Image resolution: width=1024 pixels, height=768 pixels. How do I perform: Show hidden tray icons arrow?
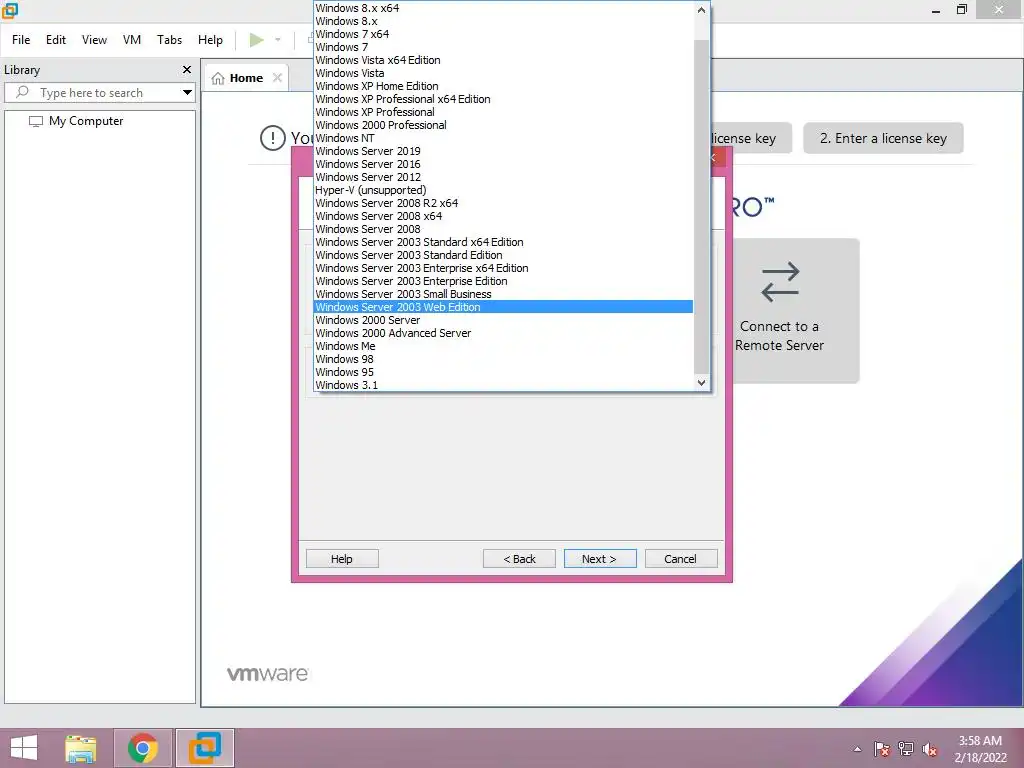pyautogui.click(x=857, y=750)
